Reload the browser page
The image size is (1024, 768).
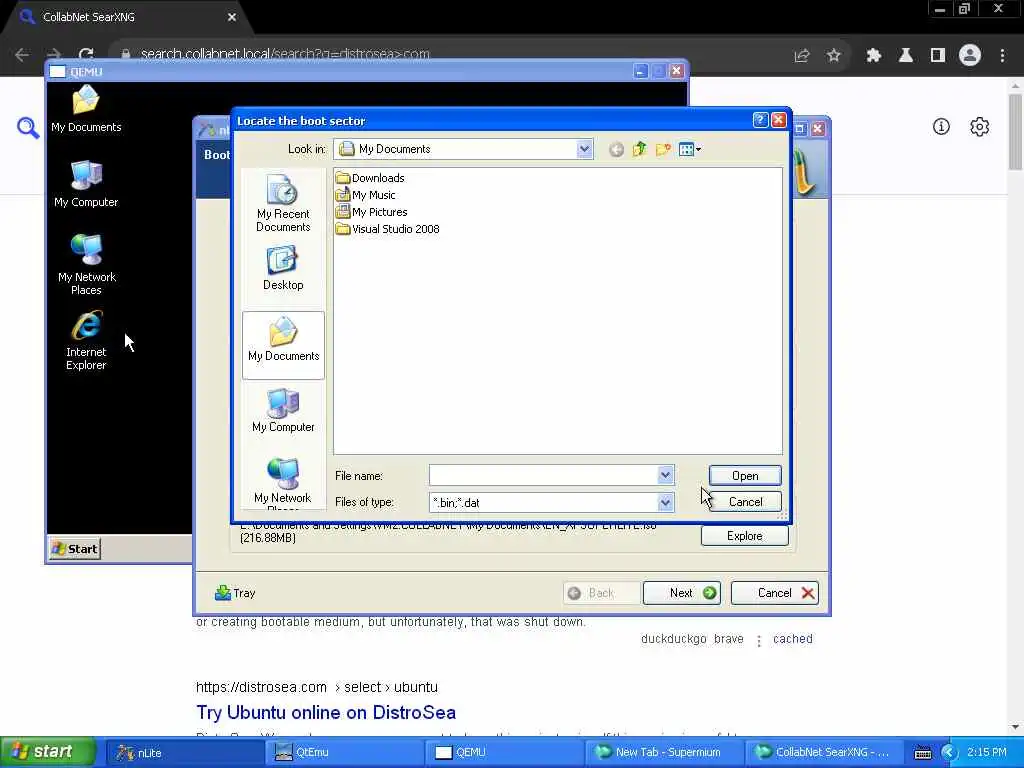coord(86,55)
